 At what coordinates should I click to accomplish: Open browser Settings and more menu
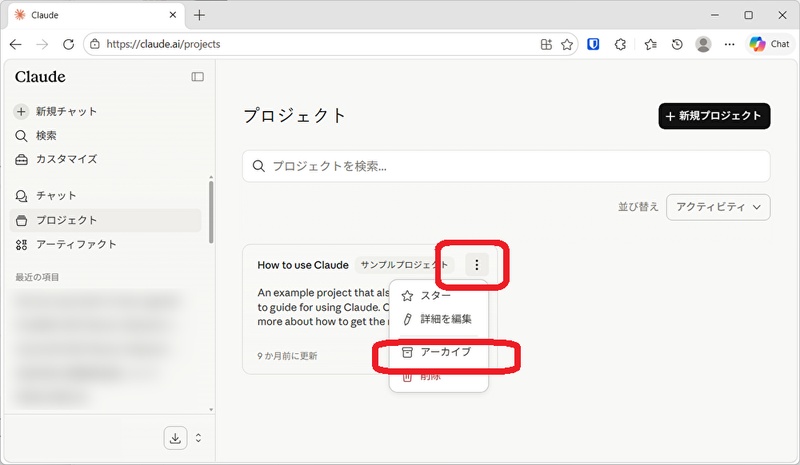click(730, 44)
